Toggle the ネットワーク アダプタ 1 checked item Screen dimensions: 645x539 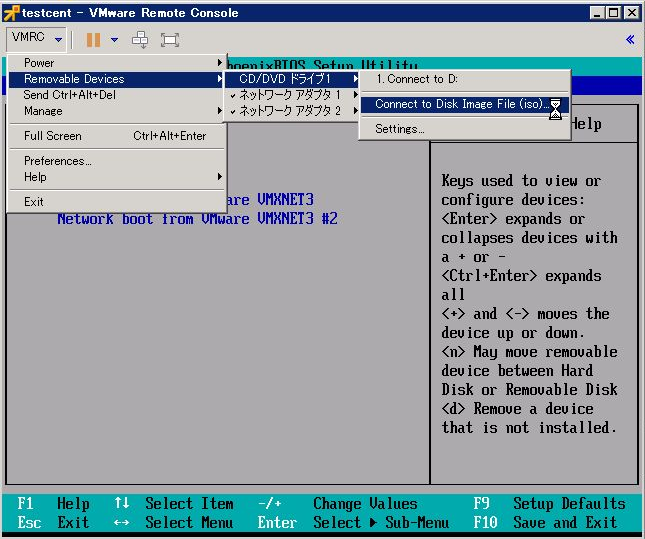(290, 95)
